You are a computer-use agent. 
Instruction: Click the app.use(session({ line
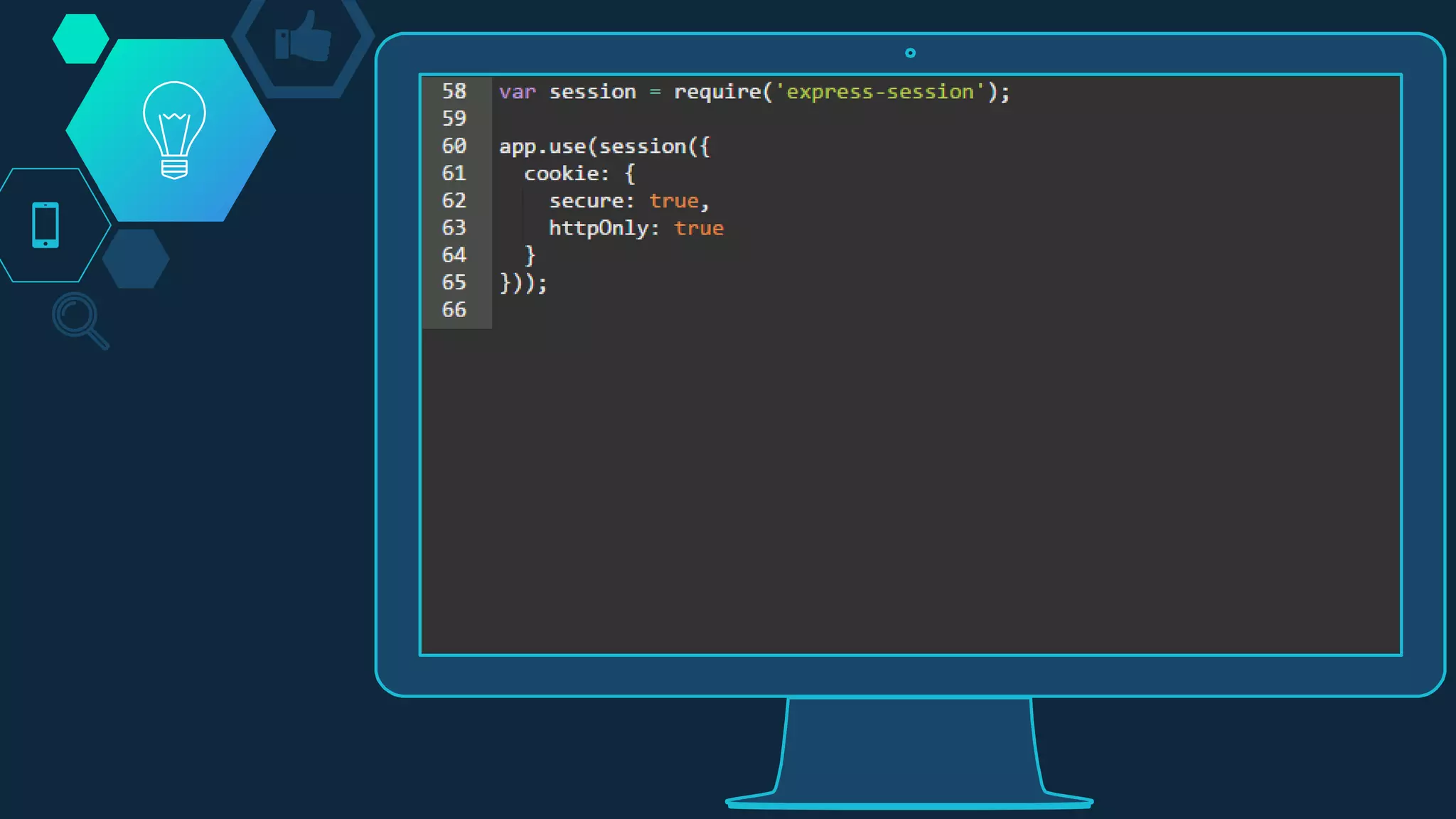coord(604,147)
